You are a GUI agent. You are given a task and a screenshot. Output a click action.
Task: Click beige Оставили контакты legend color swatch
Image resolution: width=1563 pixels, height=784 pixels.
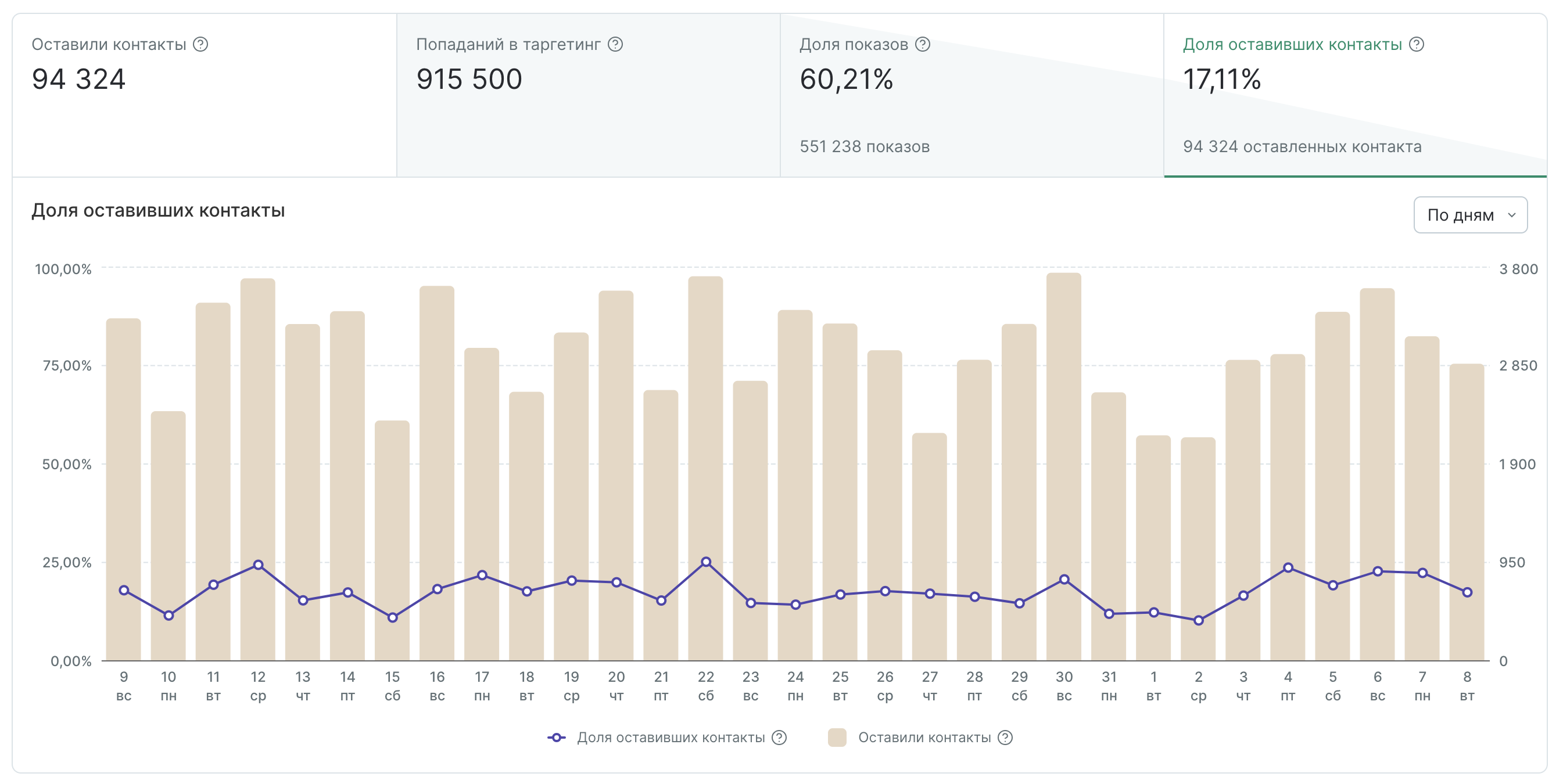click(x=837, y=738)
